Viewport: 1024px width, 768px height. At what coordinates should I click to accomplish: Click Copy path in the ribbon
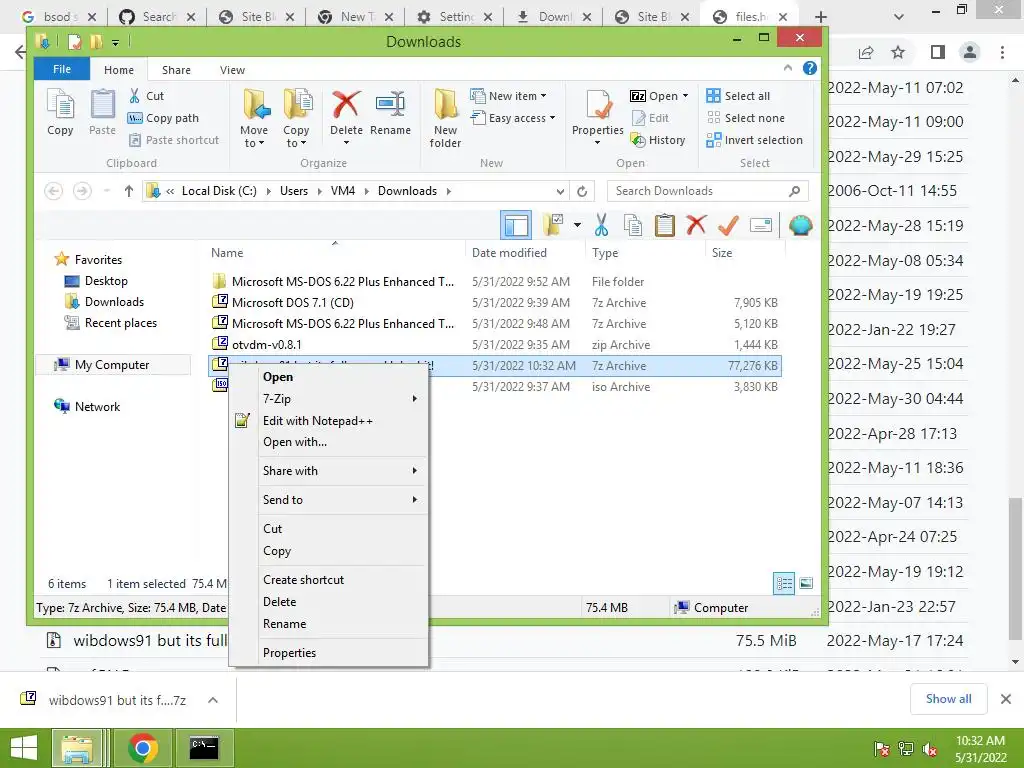[163, 118]
